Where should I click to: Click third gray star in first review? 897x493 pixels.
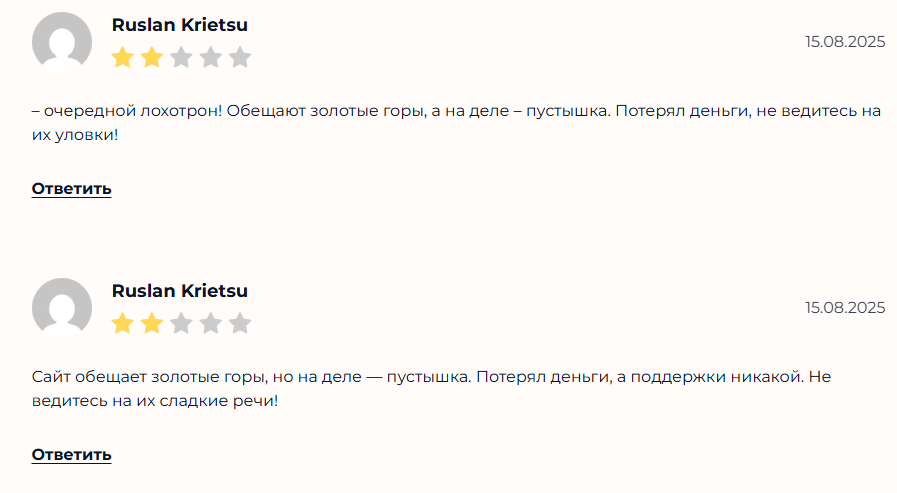(x=181, y=57)
